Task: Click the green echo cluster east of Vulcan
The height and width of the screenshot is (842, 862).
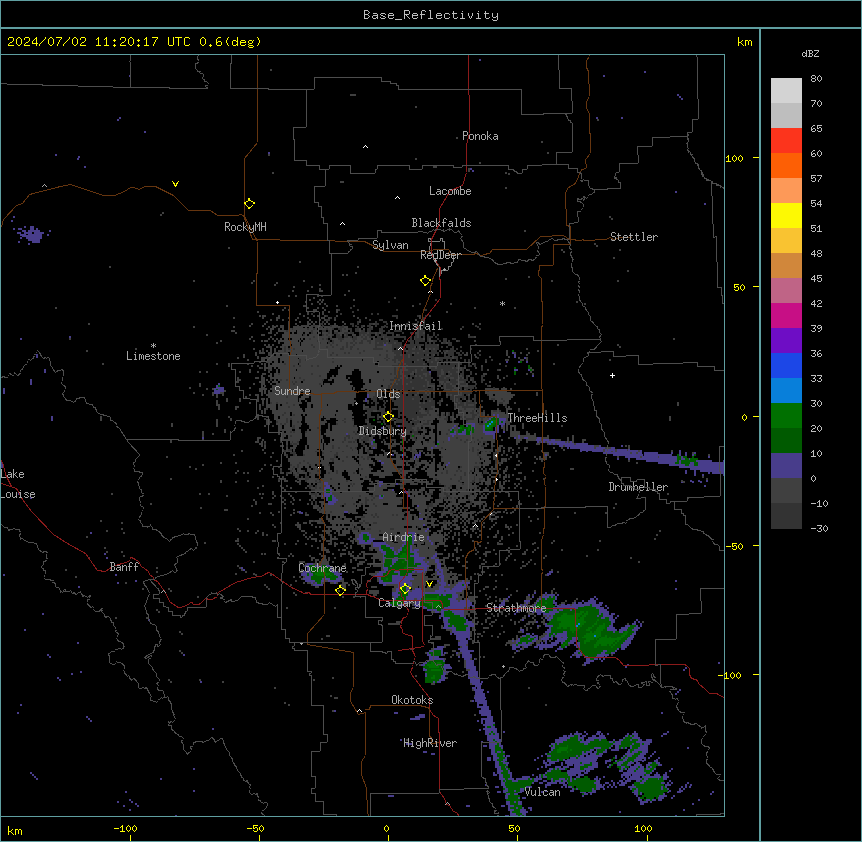Action: (x=610, y=767)
